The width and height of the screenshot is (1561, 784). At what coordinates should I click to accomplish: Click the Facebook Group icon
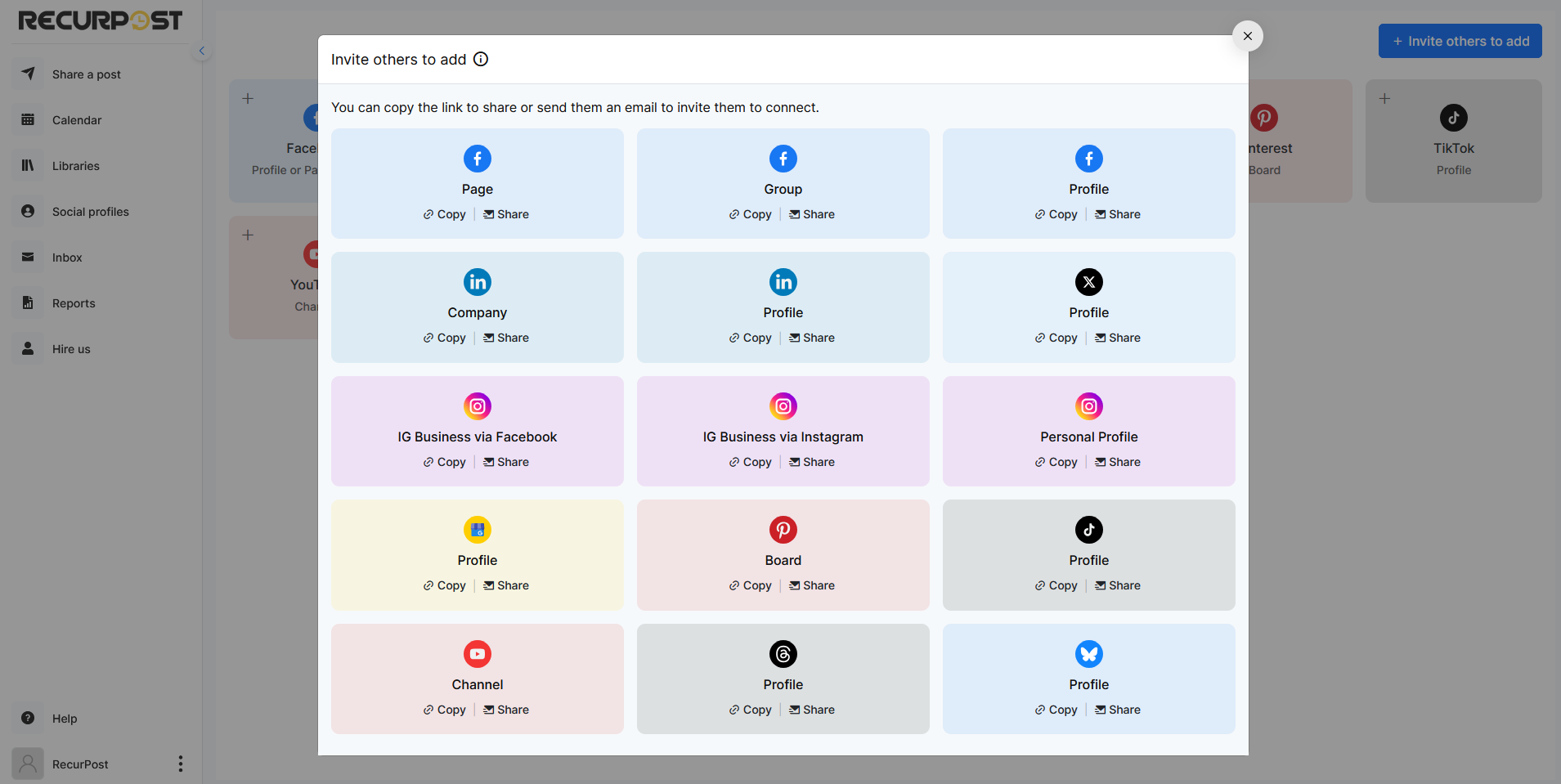pyautogui.click(x=783, y=159)
